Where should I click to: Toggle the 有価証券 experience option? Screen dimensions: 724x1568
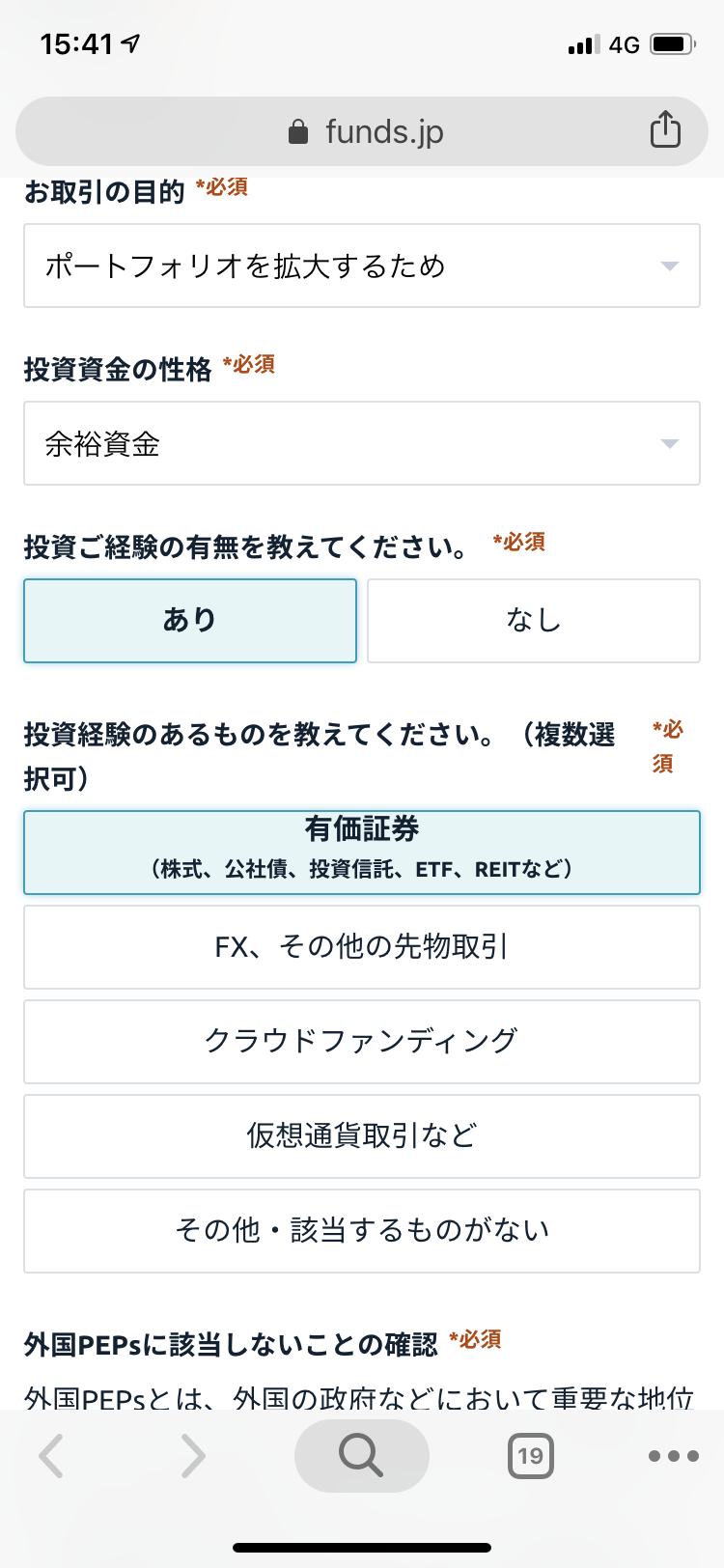tap(362, 853)
